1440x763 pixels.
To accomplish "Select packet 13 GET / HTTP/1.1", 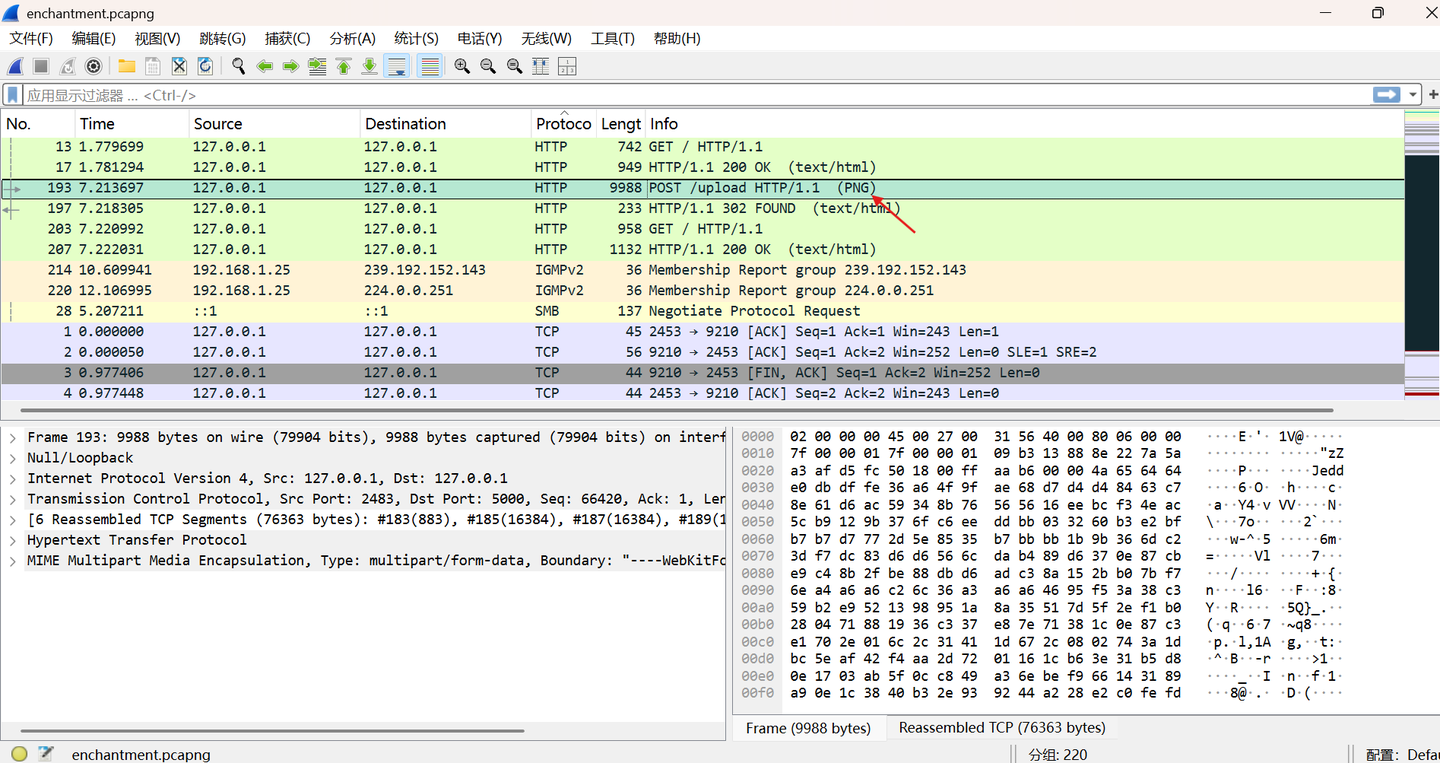I will [702, 146].
